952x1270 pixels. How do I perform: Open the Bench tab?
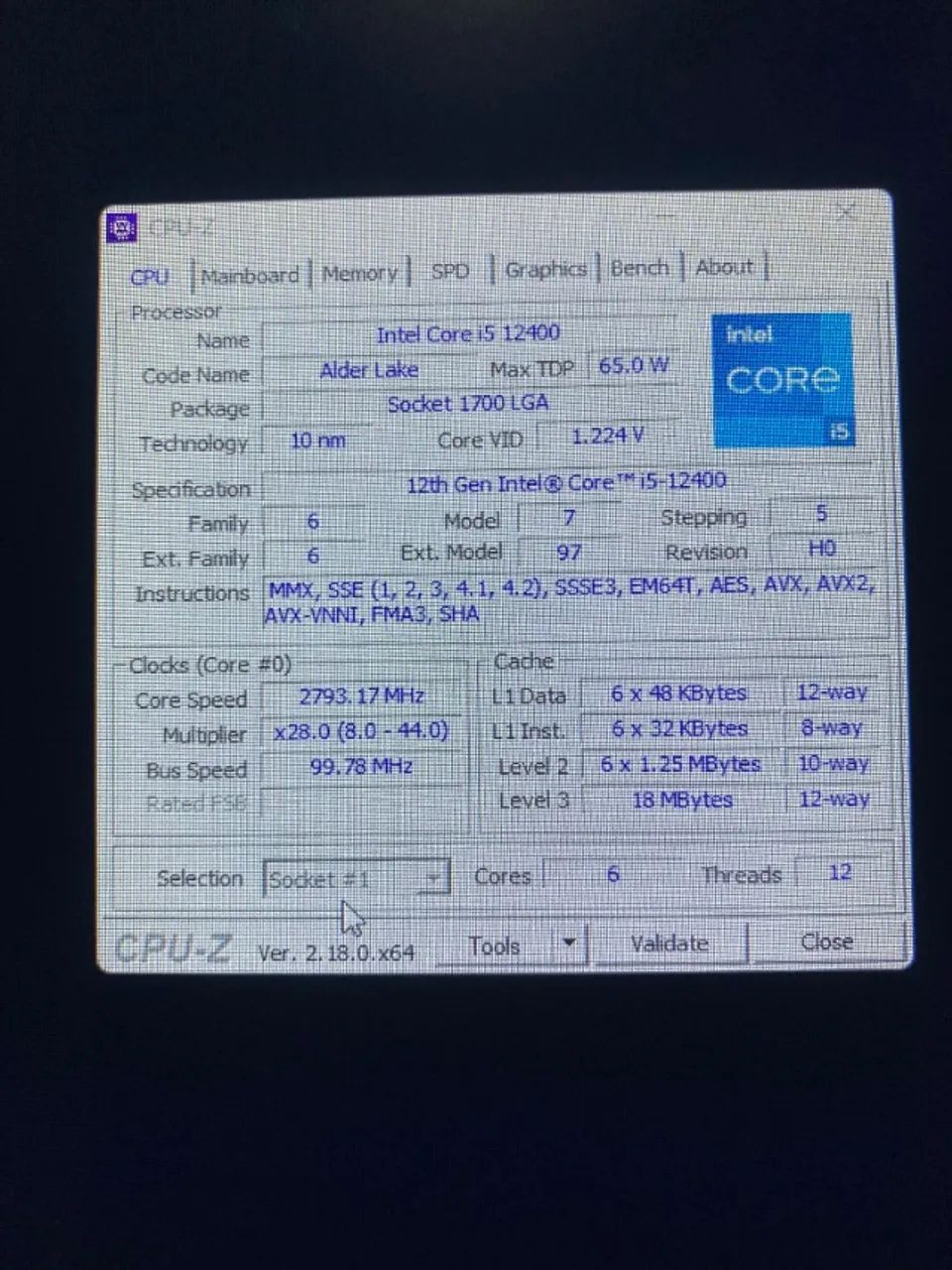[x=641, y=267]
